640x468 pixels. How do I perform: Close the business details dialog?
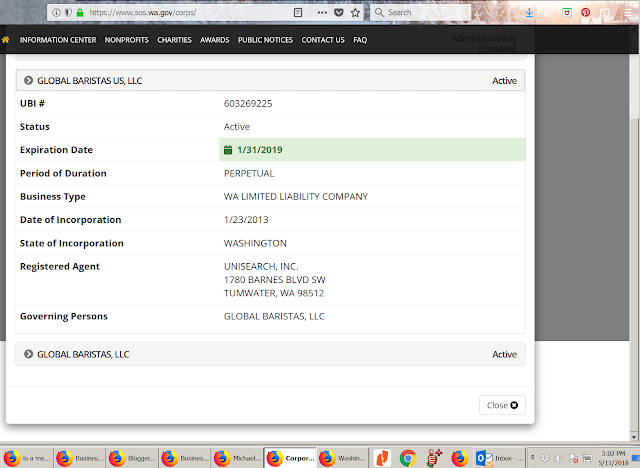(502, 405)
